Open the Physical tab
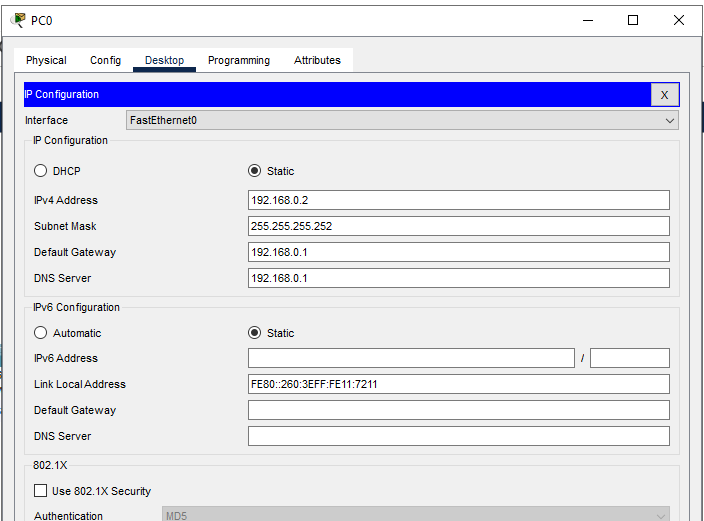The height and width of the screenshot is (521, 704). (x=46, y=60)
